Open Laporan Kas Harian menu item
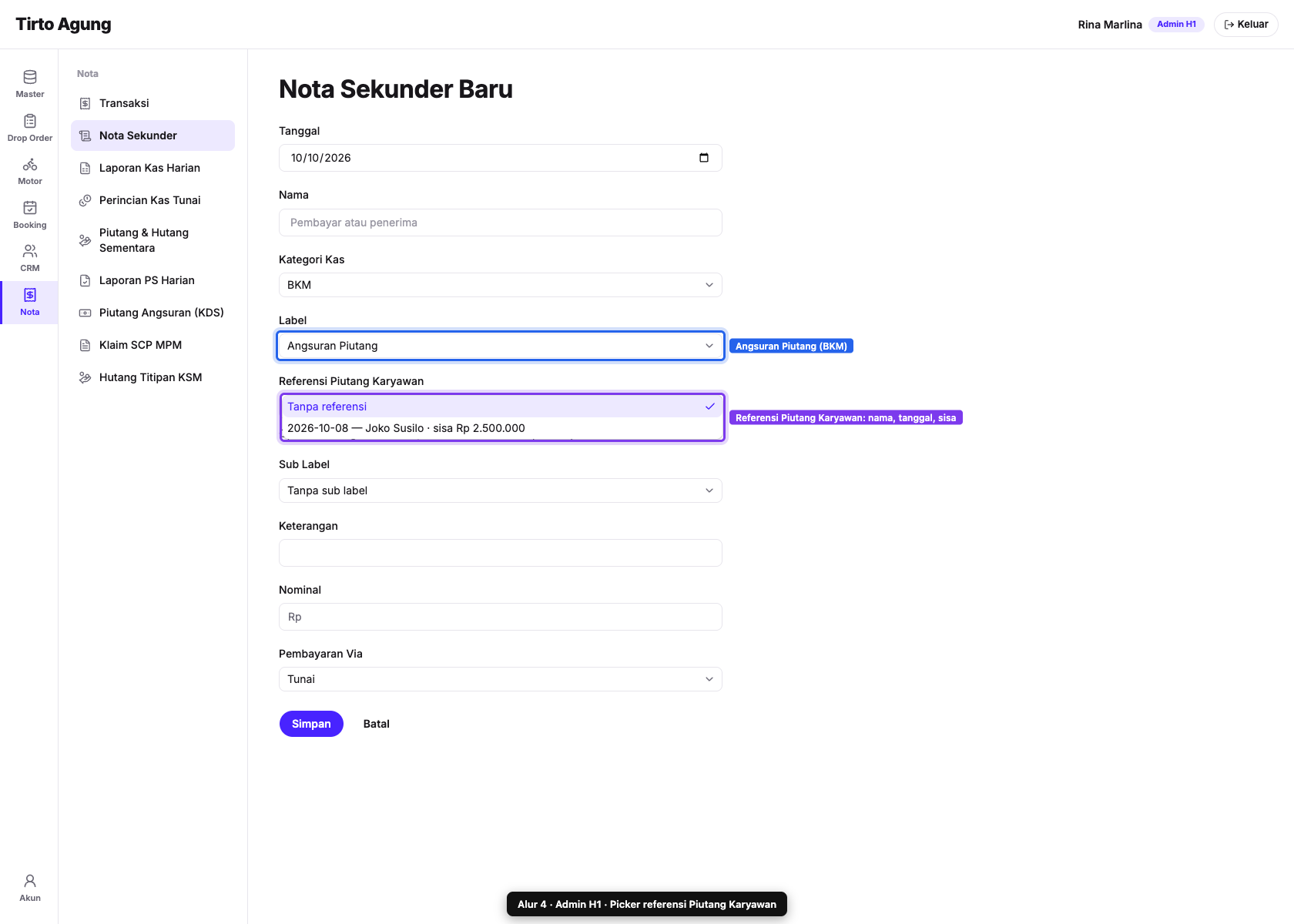1294x924 pixels. click(x=153, y=168)
